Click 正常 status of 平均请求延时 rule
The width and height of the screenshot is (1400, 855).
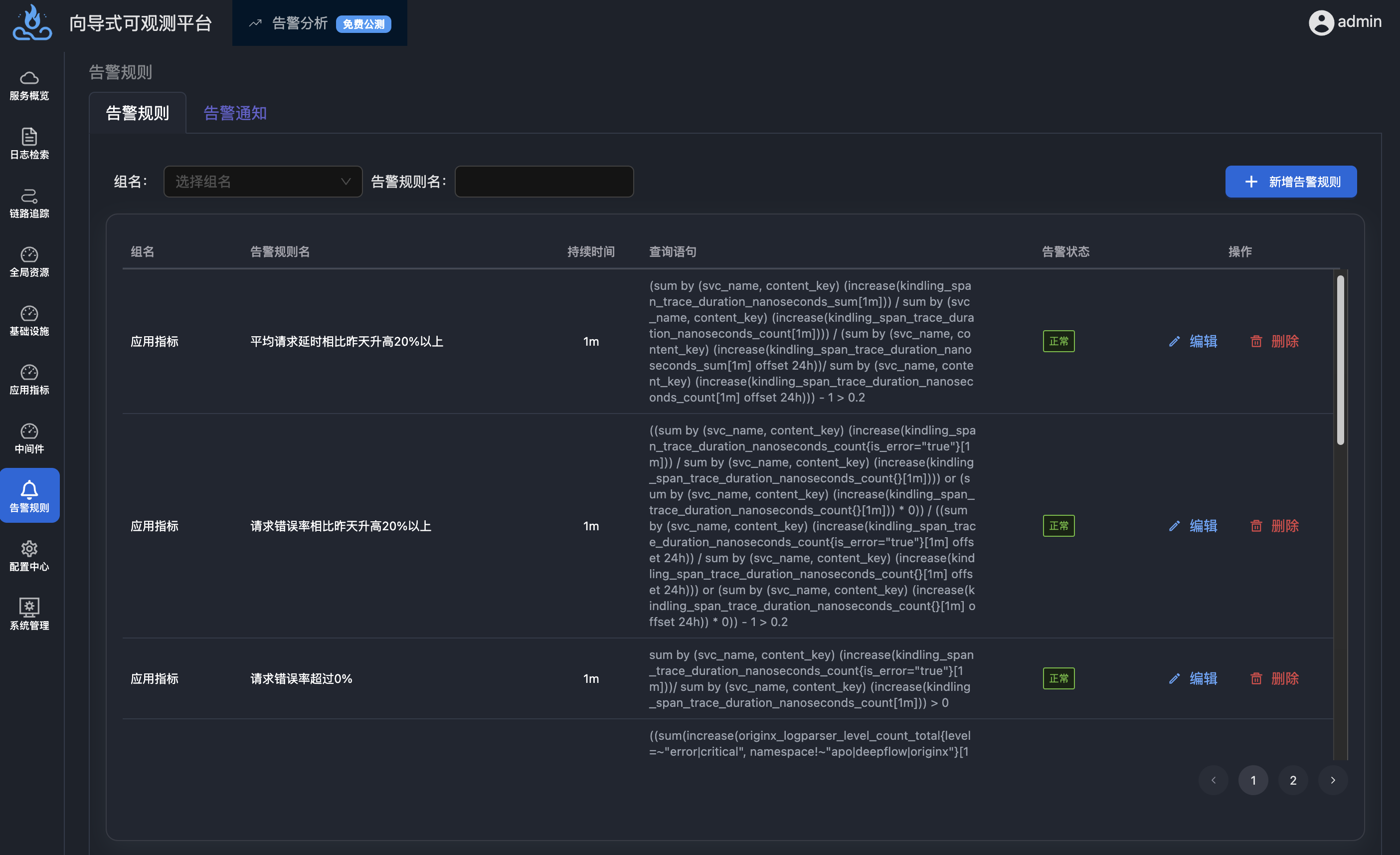(1058, 342)
